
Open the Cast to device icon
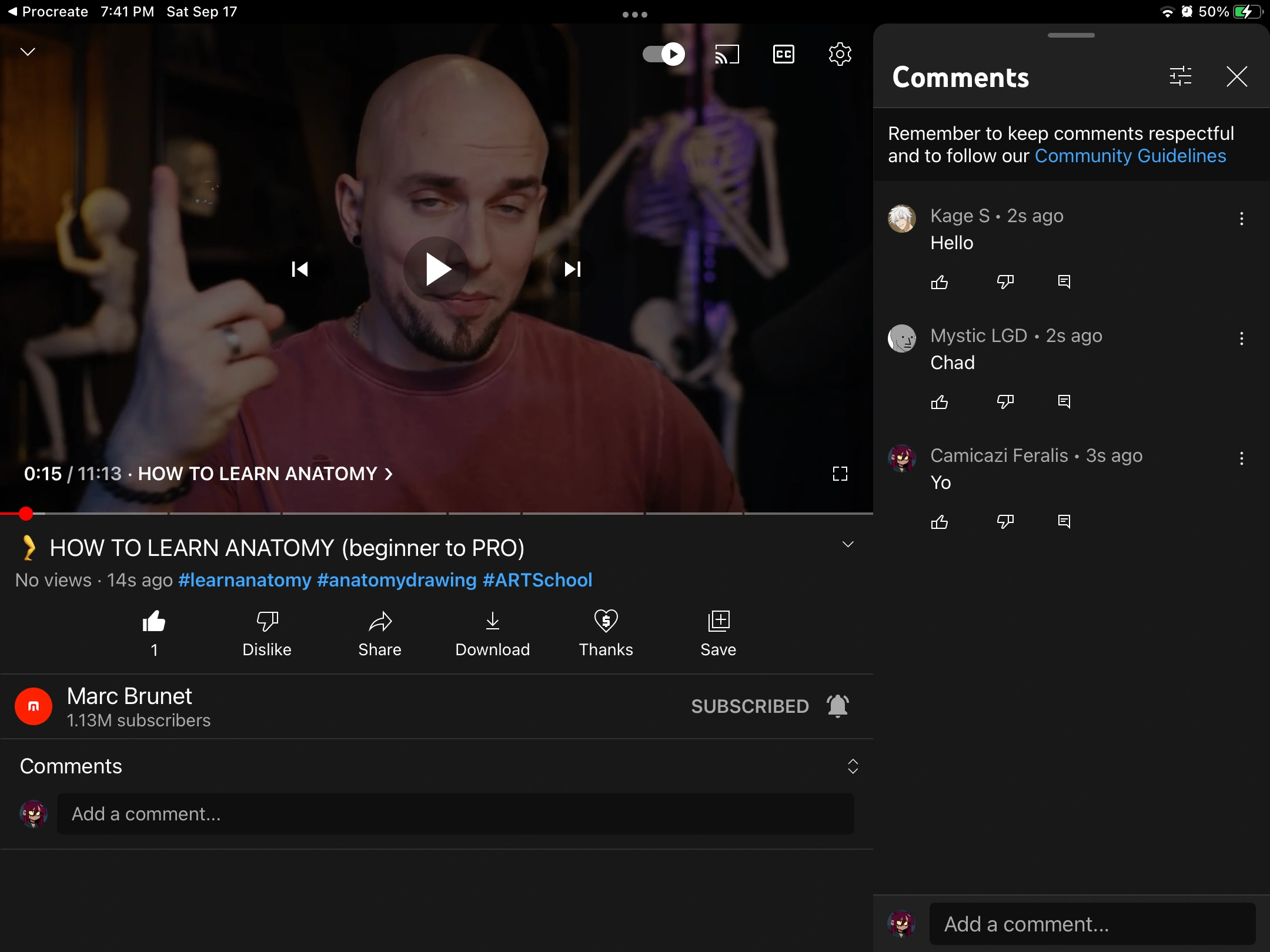click(x=727, y=55)
